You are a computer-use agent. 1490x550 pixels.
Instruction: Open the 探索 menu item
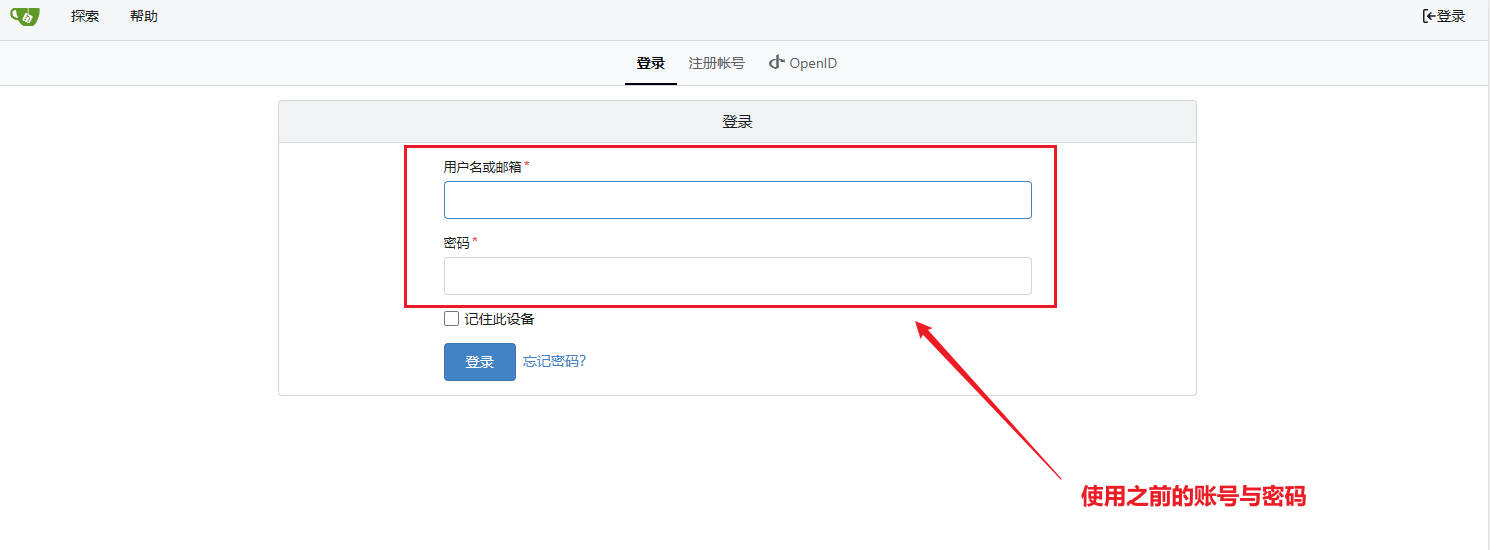[x=85, y=16]
